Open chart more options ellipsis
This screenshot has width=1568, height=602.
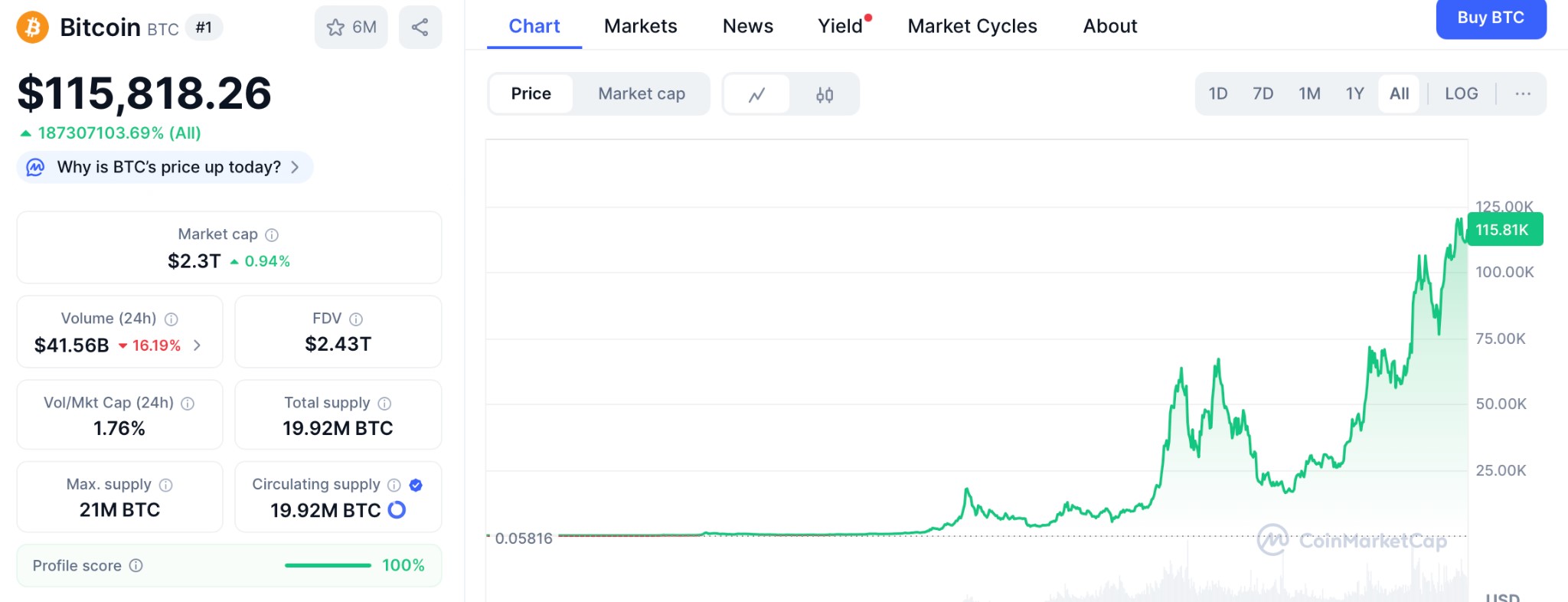pyautogui.click(x=1522, y=94)
